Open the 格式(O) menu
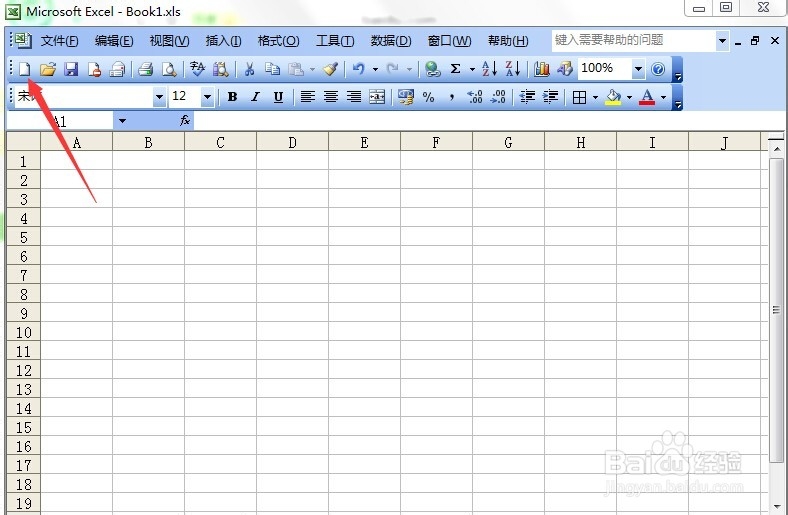This screenshot has width=788, height=515. 278,41
